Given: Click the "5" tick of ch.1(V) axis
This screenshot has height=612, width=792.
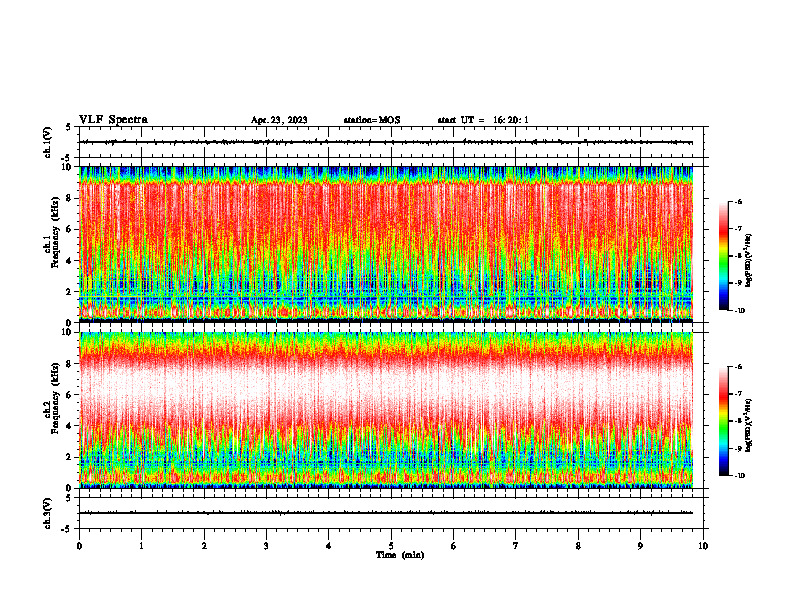Looking at the screenshot, I should coord(69,127).
